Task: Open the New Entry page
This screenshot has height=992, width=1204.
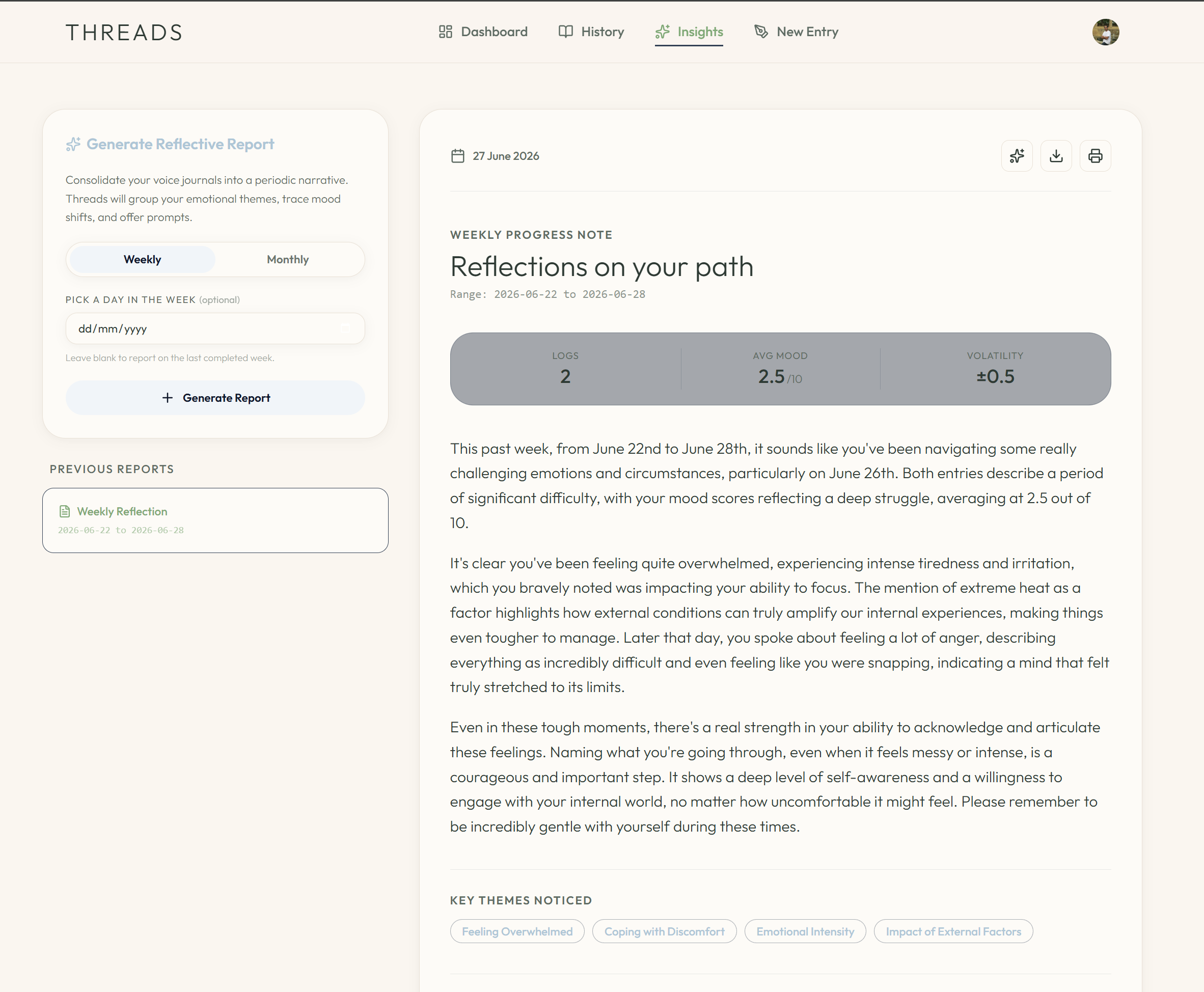Action: [x=796, y=32]
